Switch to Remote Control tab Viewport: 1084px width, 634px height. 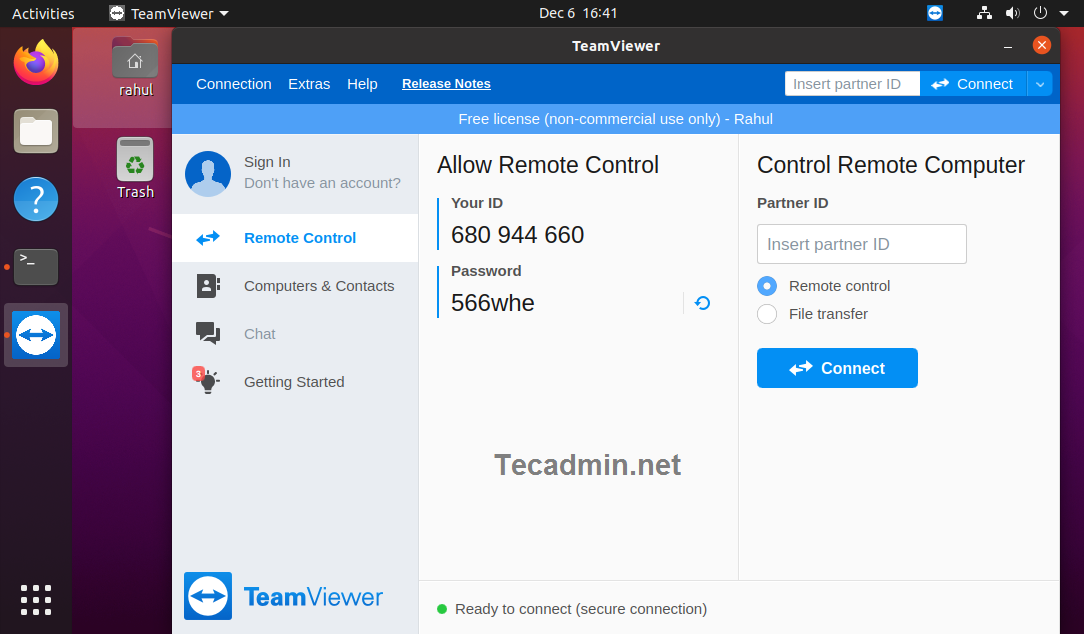295,238
